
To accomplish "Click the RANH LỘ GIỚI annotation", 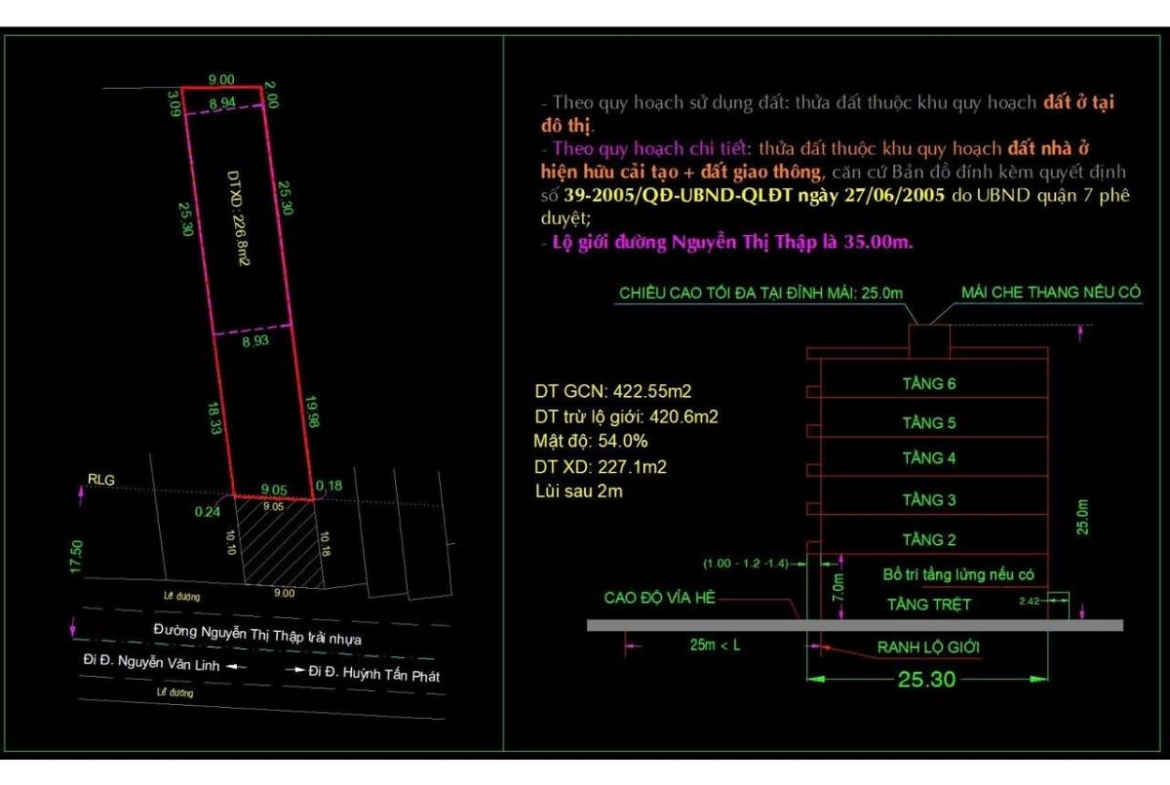I will click(x=928, y=648).
